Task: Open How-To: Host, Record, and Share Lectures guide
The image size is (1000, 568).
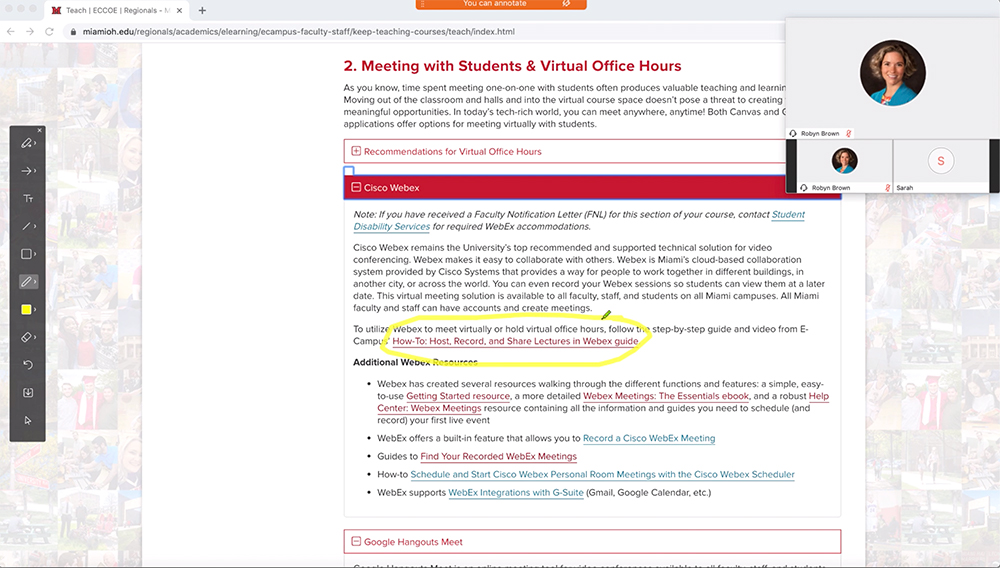Action: [515, 341]
